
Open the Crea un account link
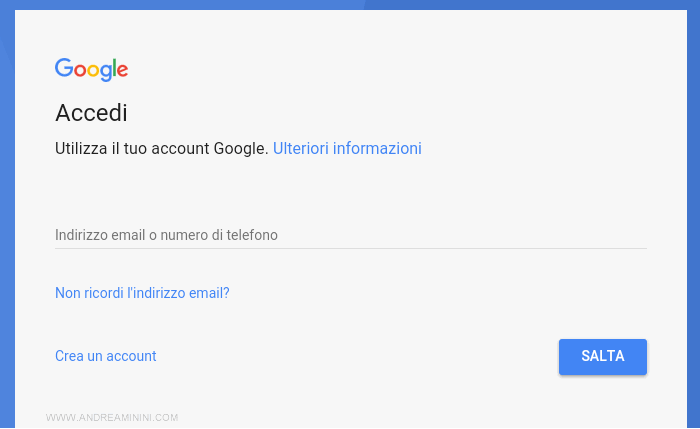[x=105, y=356]
